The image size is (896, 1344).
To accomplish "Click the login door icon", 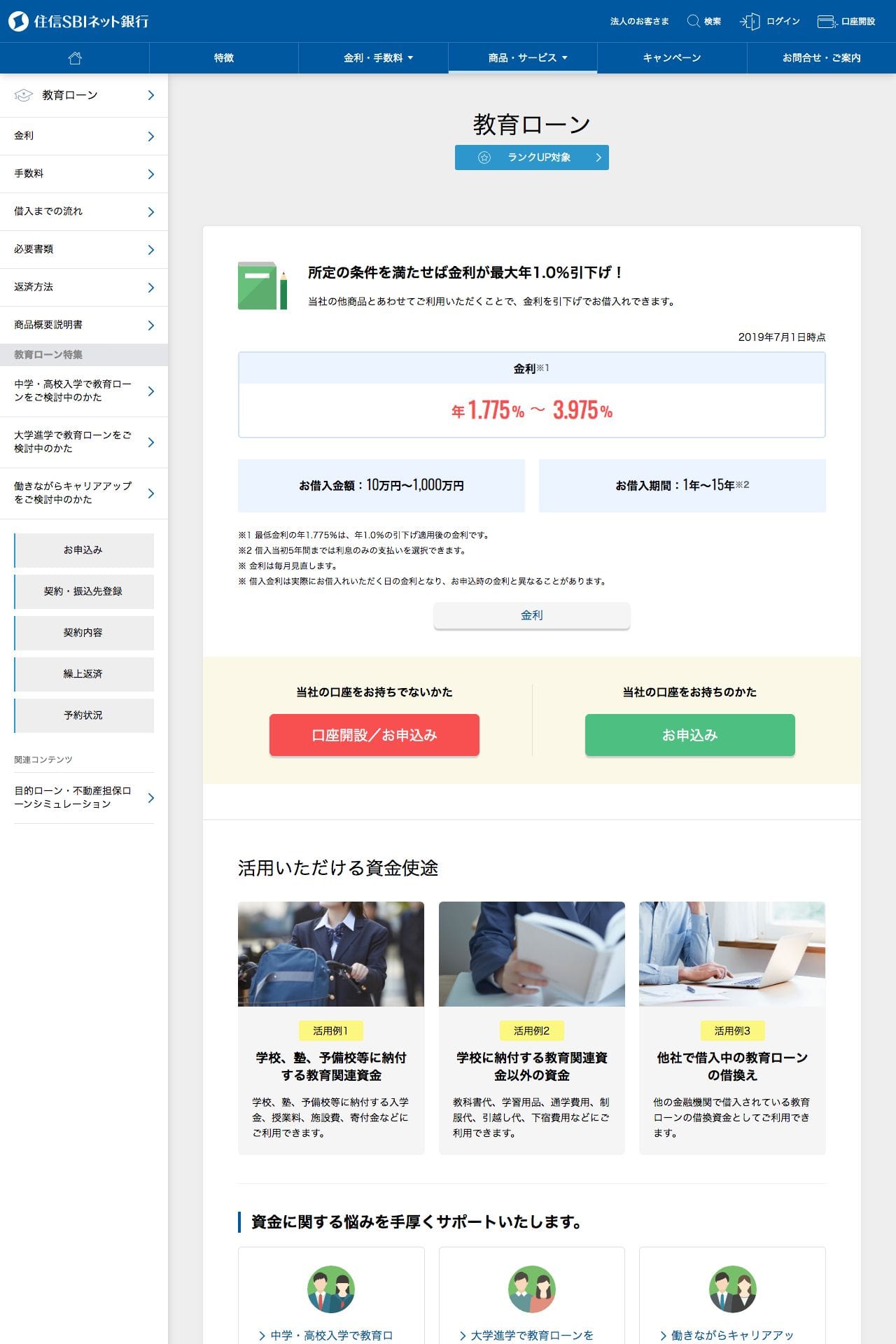I will [x=750, y=22].
